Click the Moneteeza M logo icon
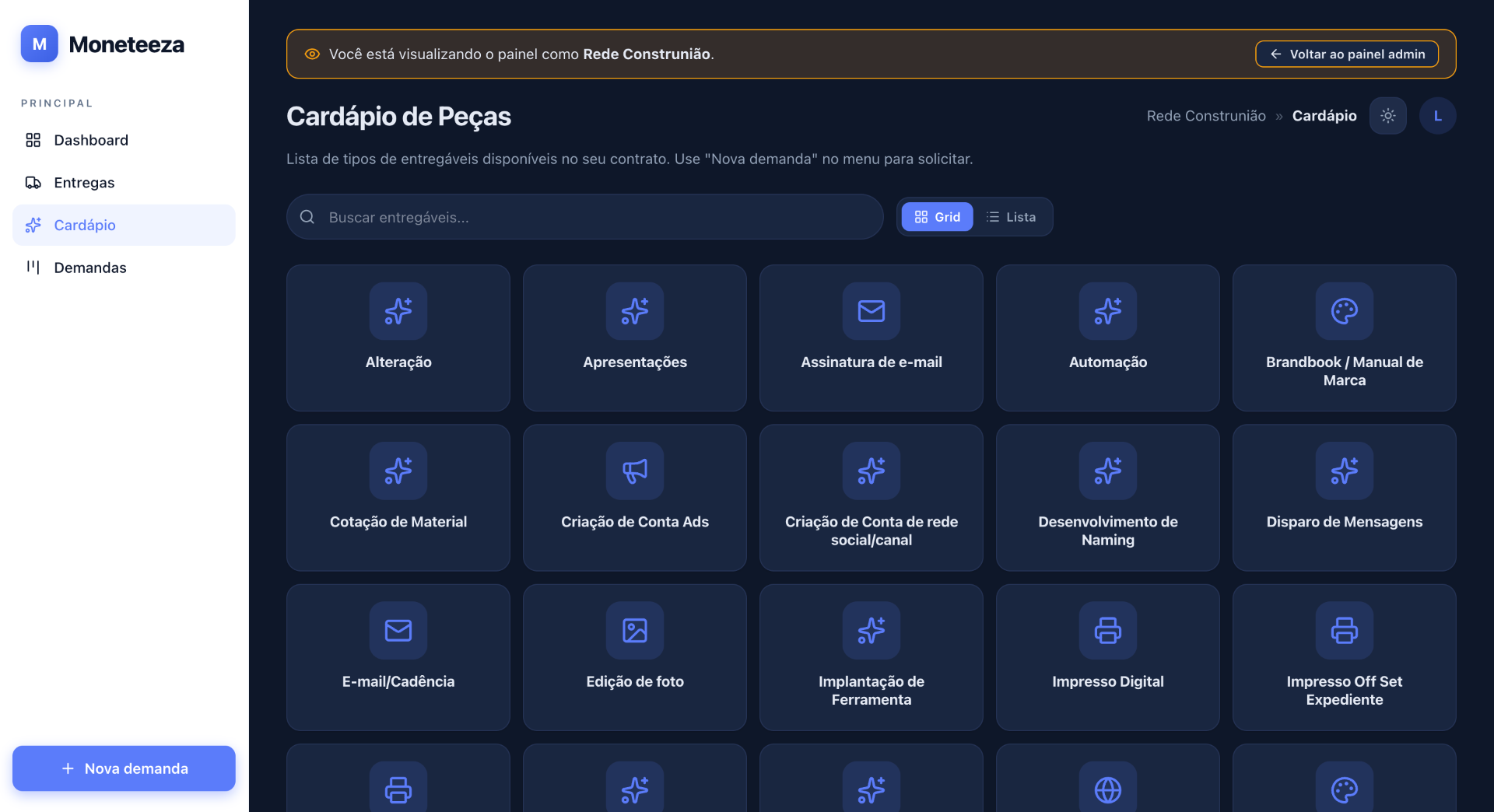Screen dimensions: 1494x812 (x=40, y=44)
